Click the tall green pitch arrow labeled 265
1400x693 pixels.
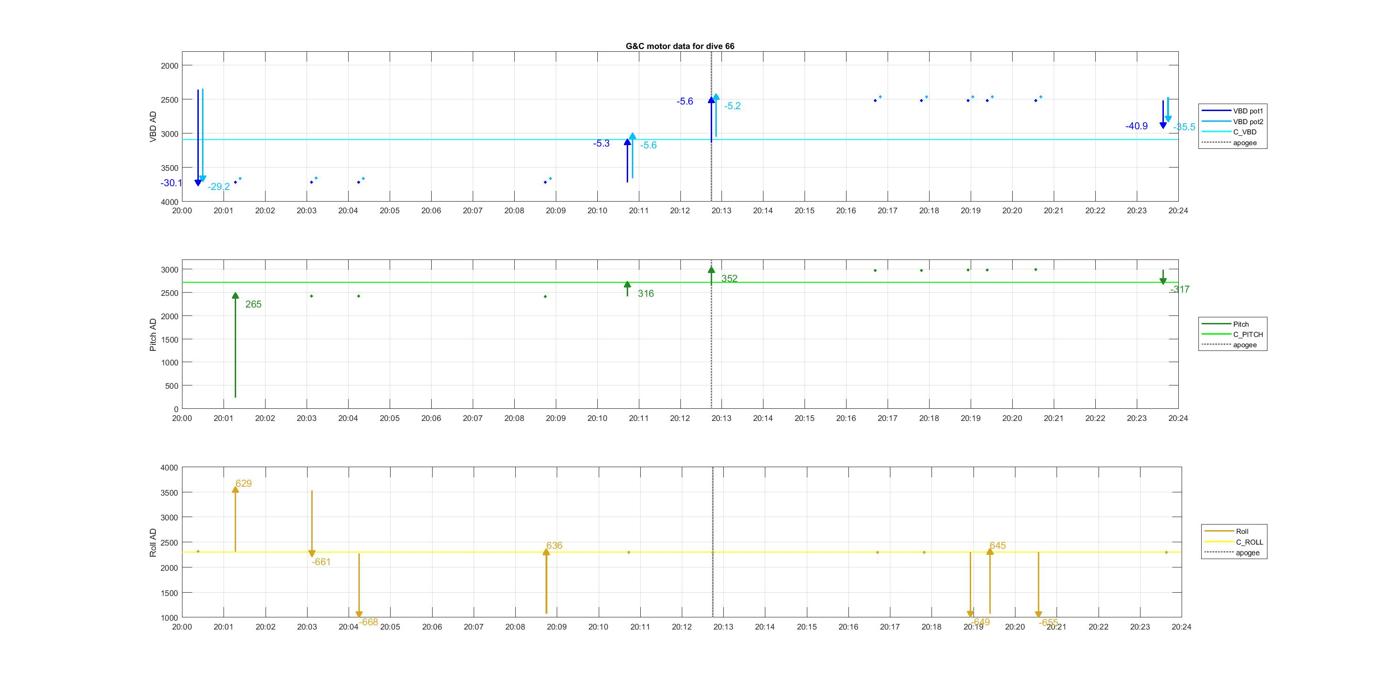click(x=235, y=345)
